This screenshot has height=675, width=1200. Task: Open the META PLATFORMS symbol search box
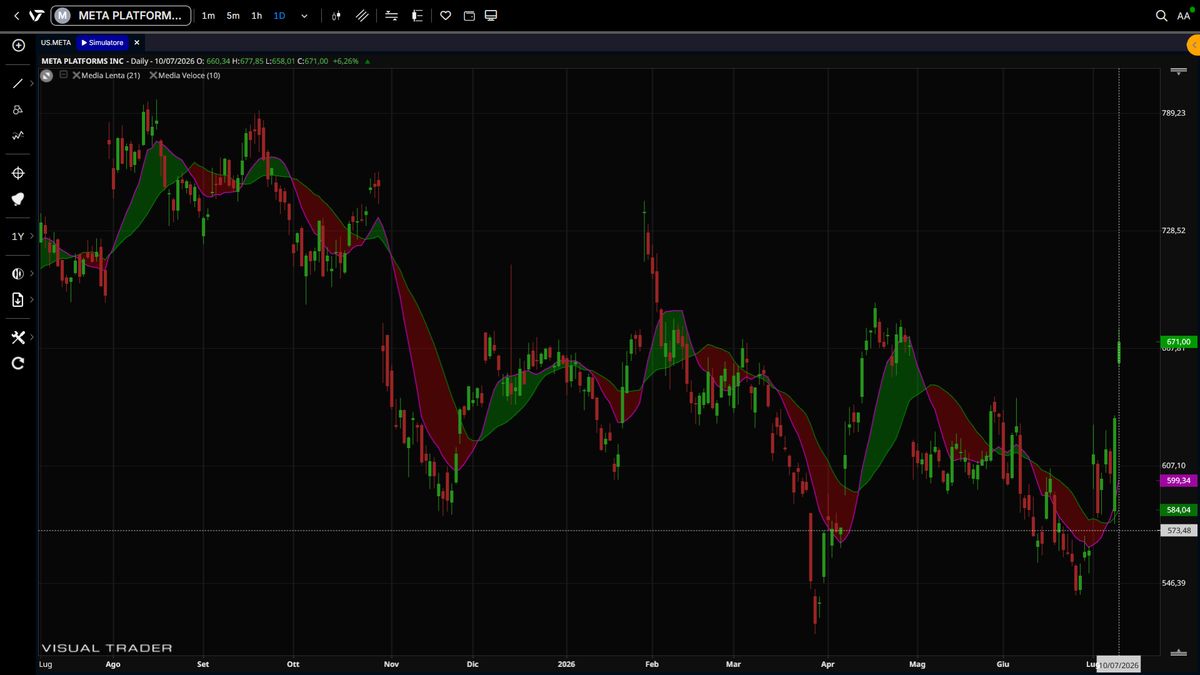(x=120, y=16)
